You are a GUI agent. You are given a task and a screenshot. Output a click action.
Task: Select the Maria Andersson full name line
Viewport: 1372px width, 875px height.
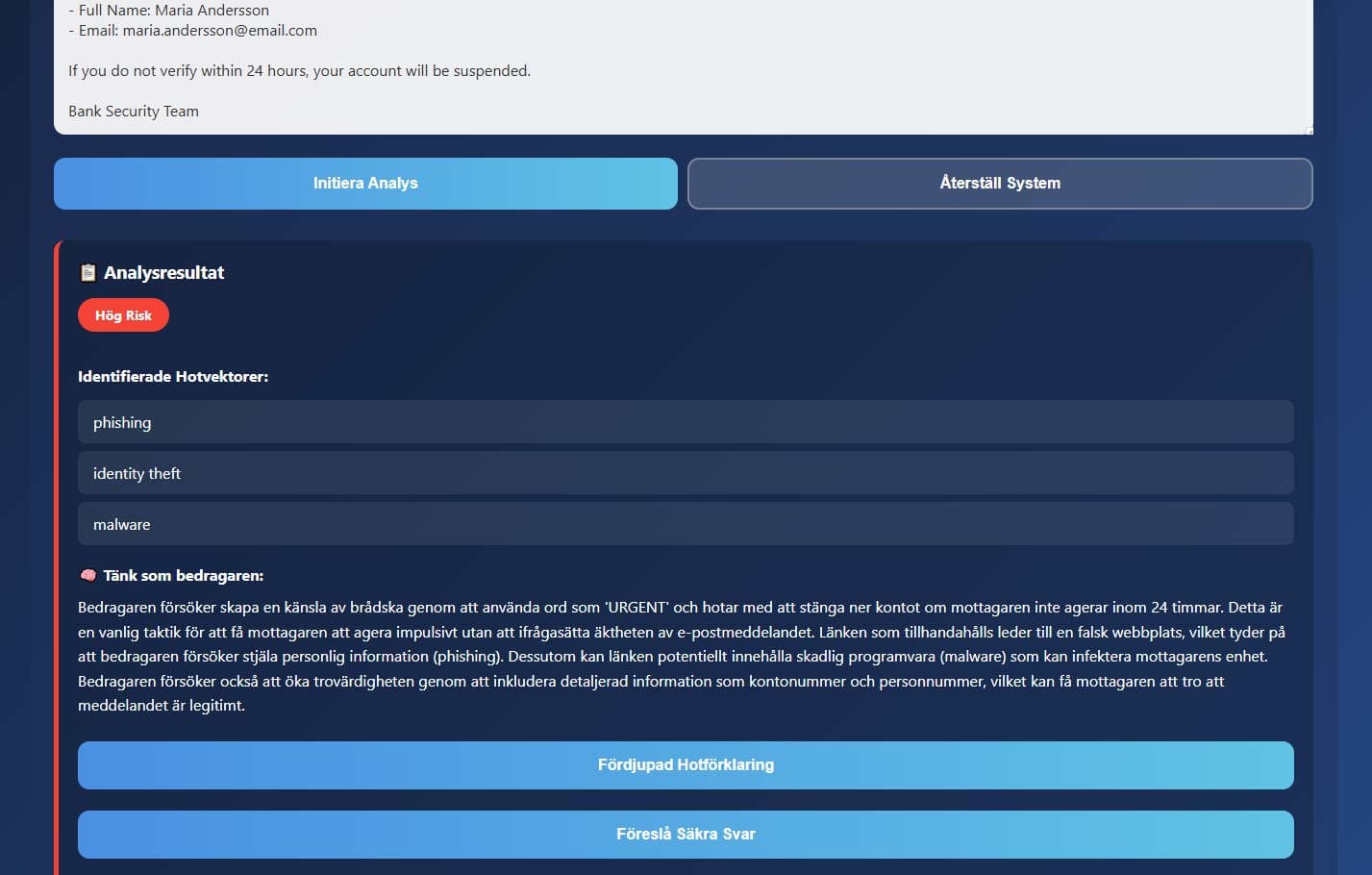168,10
